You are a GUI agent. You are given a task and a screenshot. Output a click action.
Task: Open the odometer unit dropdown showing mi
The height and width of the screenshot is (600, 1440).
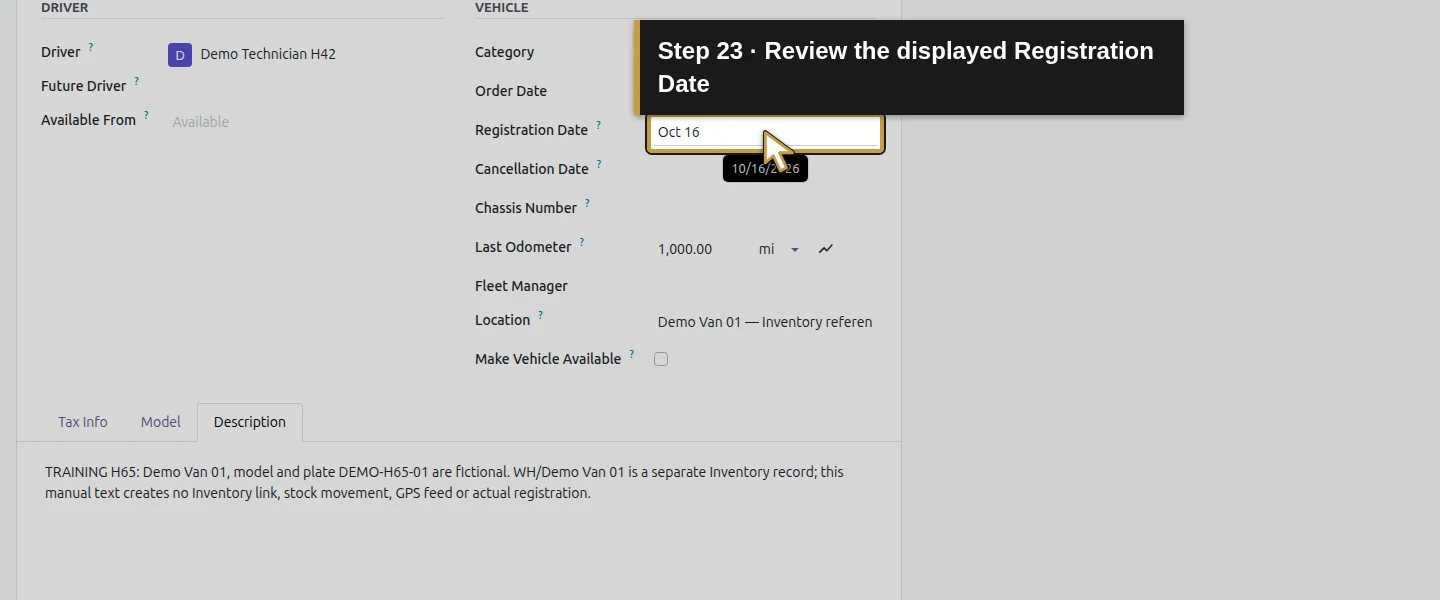(x=779, y=249)
